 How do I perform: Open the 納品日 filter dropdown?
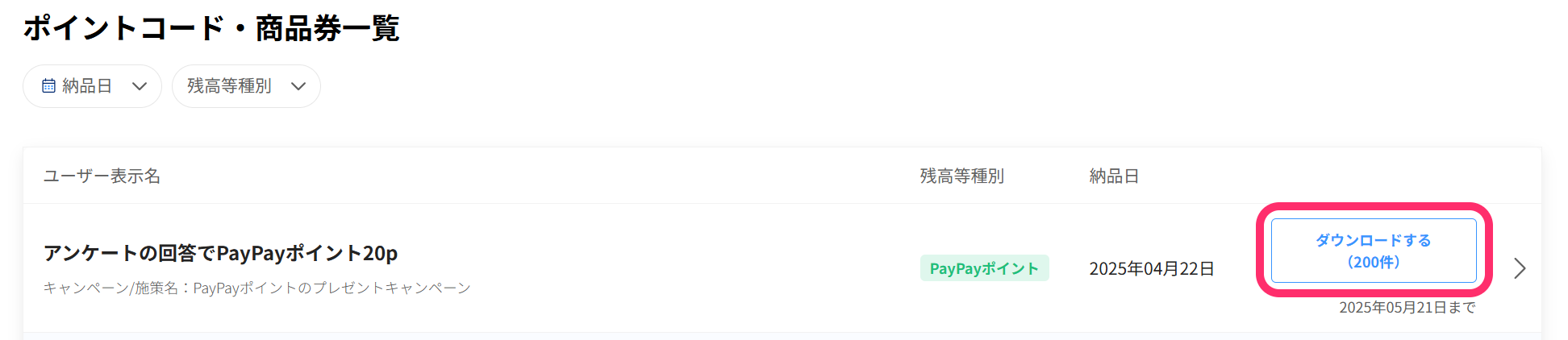[92, 86]
